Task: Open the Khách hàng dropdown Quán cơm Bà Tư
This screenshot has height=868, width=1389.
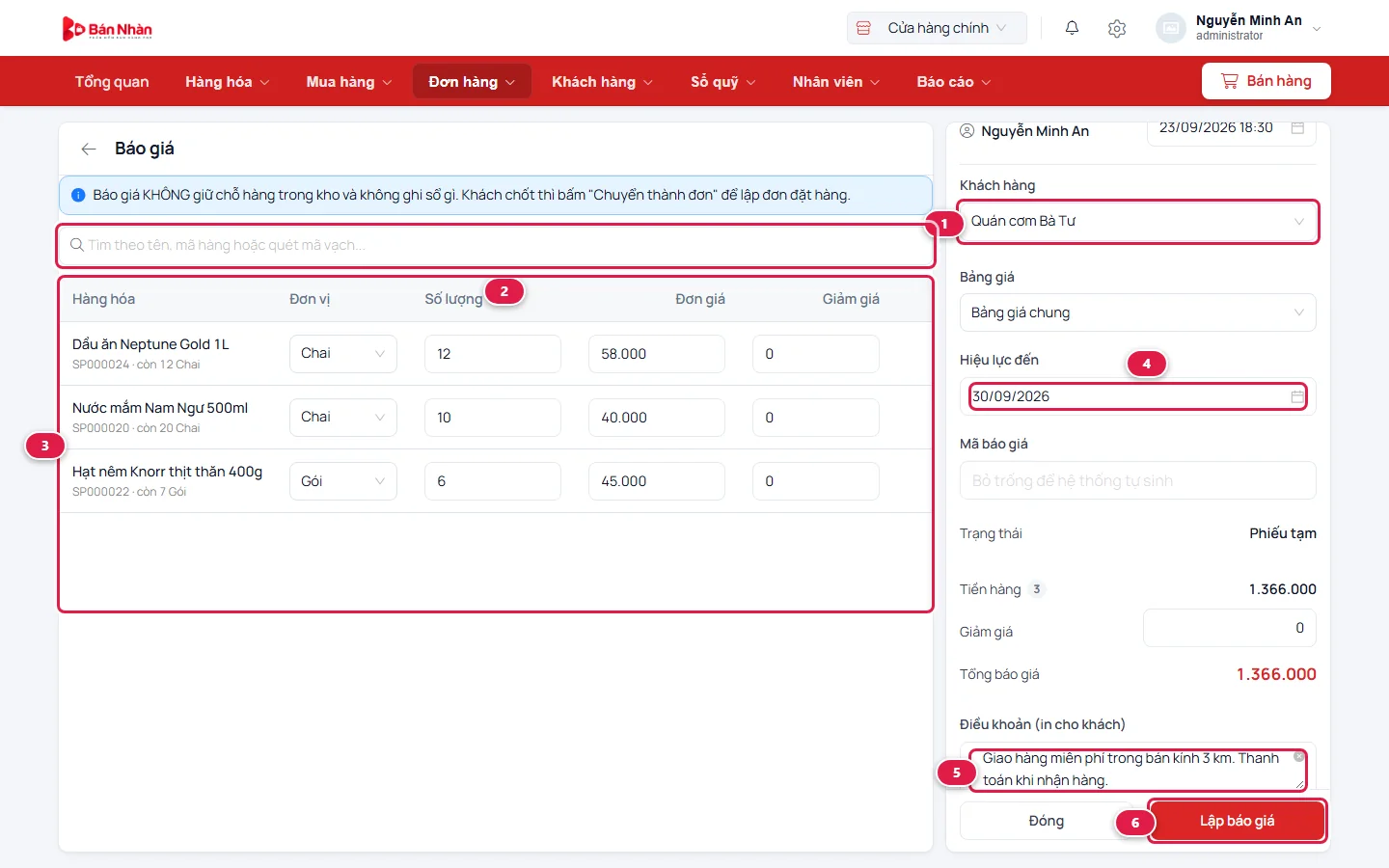Action: [1138, 222]
